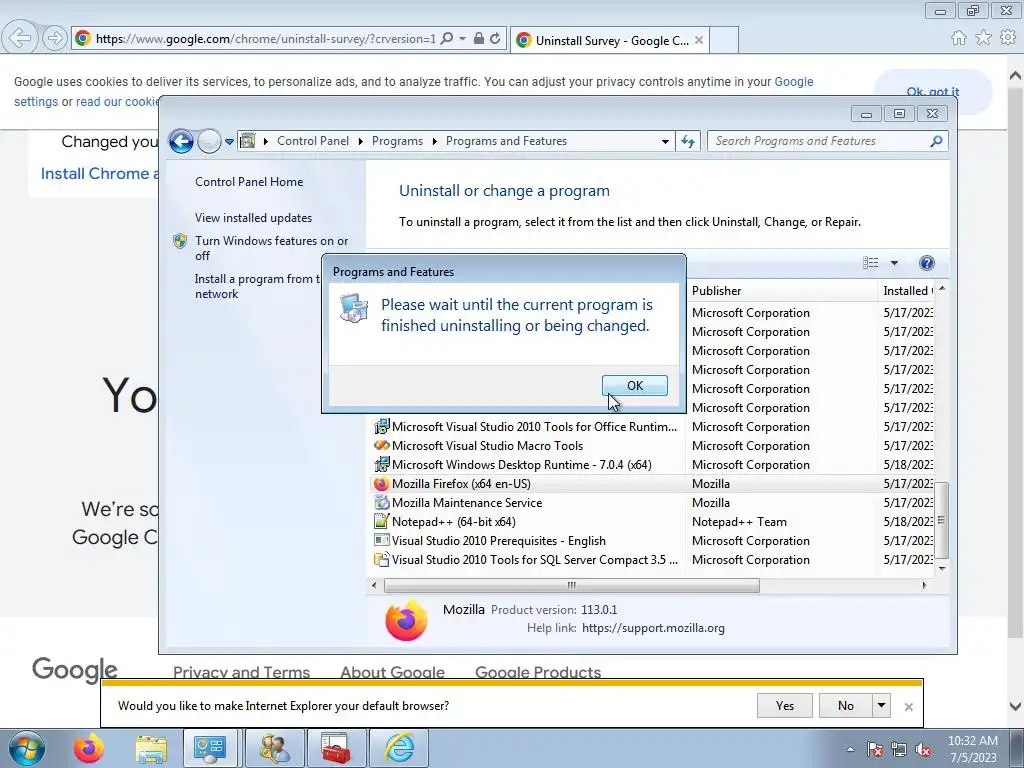Click the Internet Explorer Home icon
The width and height of the screenshot is (1024, 768).
tap(959, 38)
